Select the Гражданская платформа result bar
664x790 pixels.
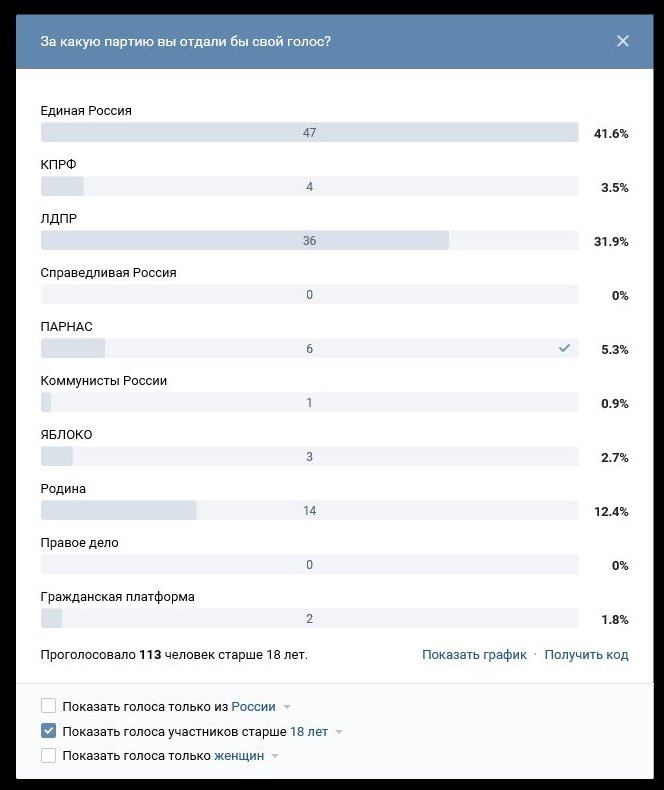point(309,618)
